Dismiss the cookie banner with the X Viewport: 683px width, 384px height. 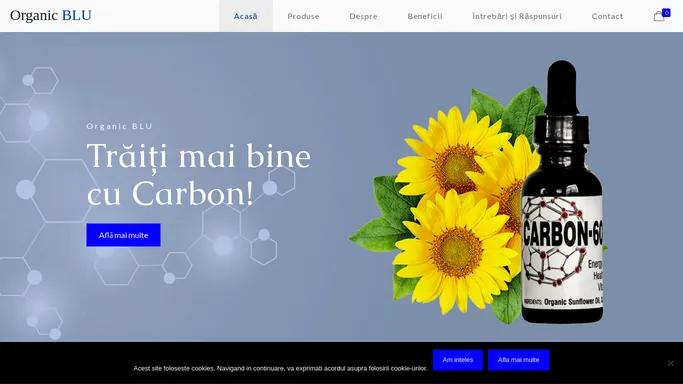click(x=671, y=363)
